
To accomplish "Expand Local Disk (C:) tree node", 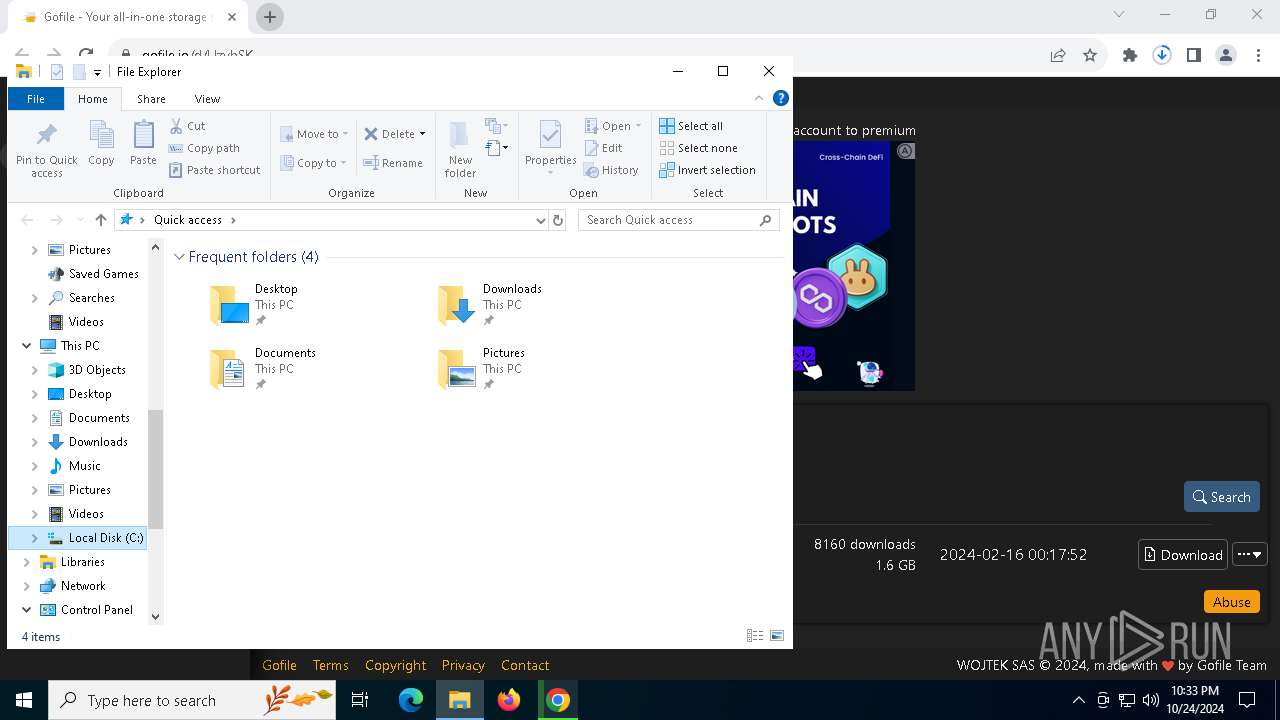I will click(x=35, y=538).
